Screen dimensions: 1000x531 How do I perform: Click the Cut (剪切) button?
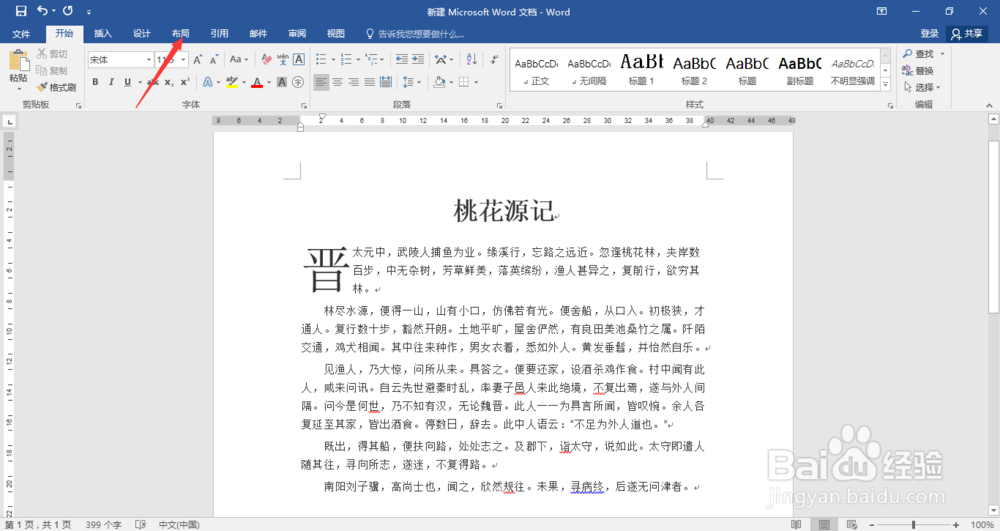(x=52, y=54)
